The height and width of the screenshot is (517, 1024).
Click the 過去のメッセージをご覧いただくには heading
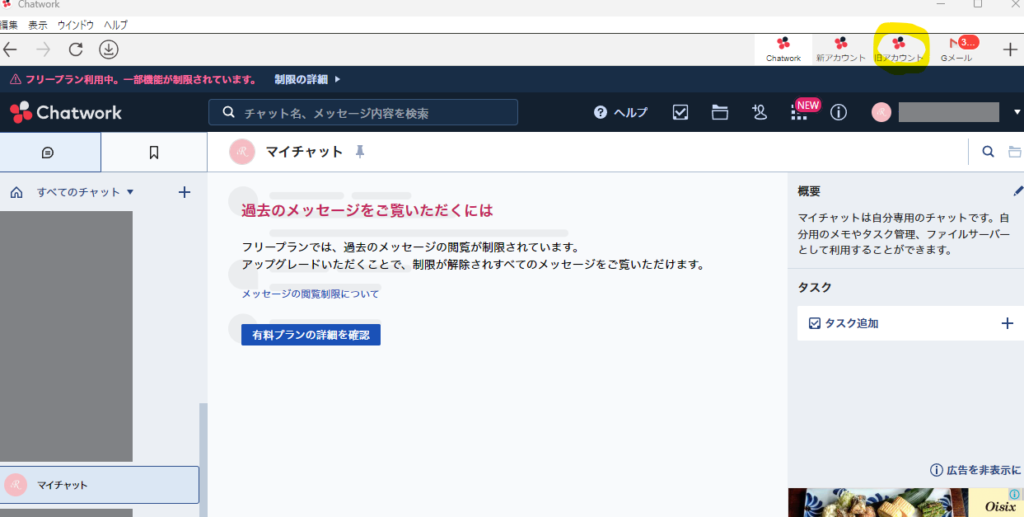pos(367,210)
